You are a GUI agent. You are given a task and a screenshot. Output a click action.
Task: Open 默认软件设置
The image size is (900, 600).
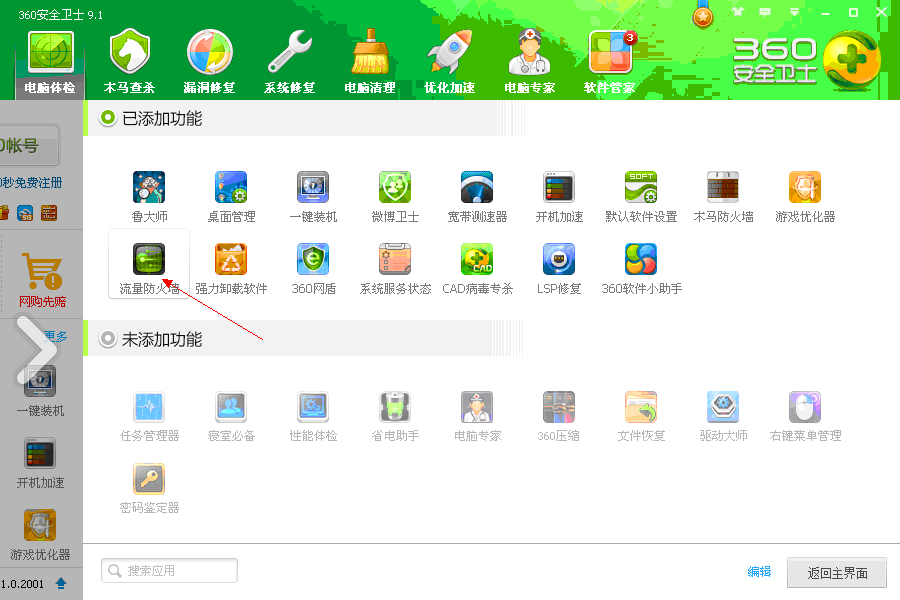(x=641, y=197)
